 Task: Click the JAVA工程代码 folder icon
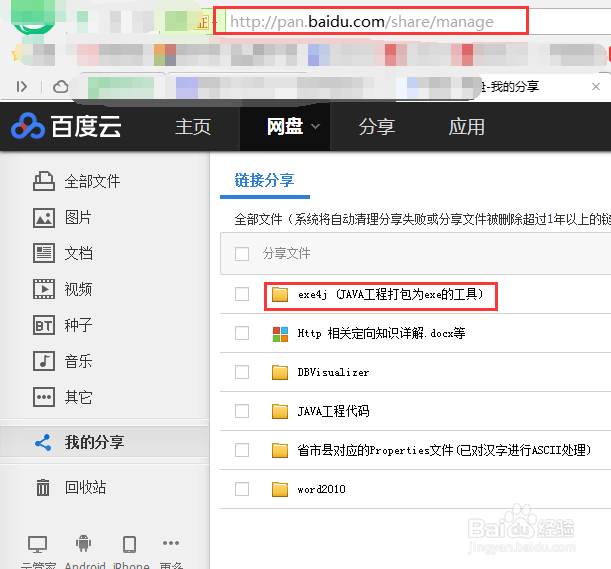[280, 411]
